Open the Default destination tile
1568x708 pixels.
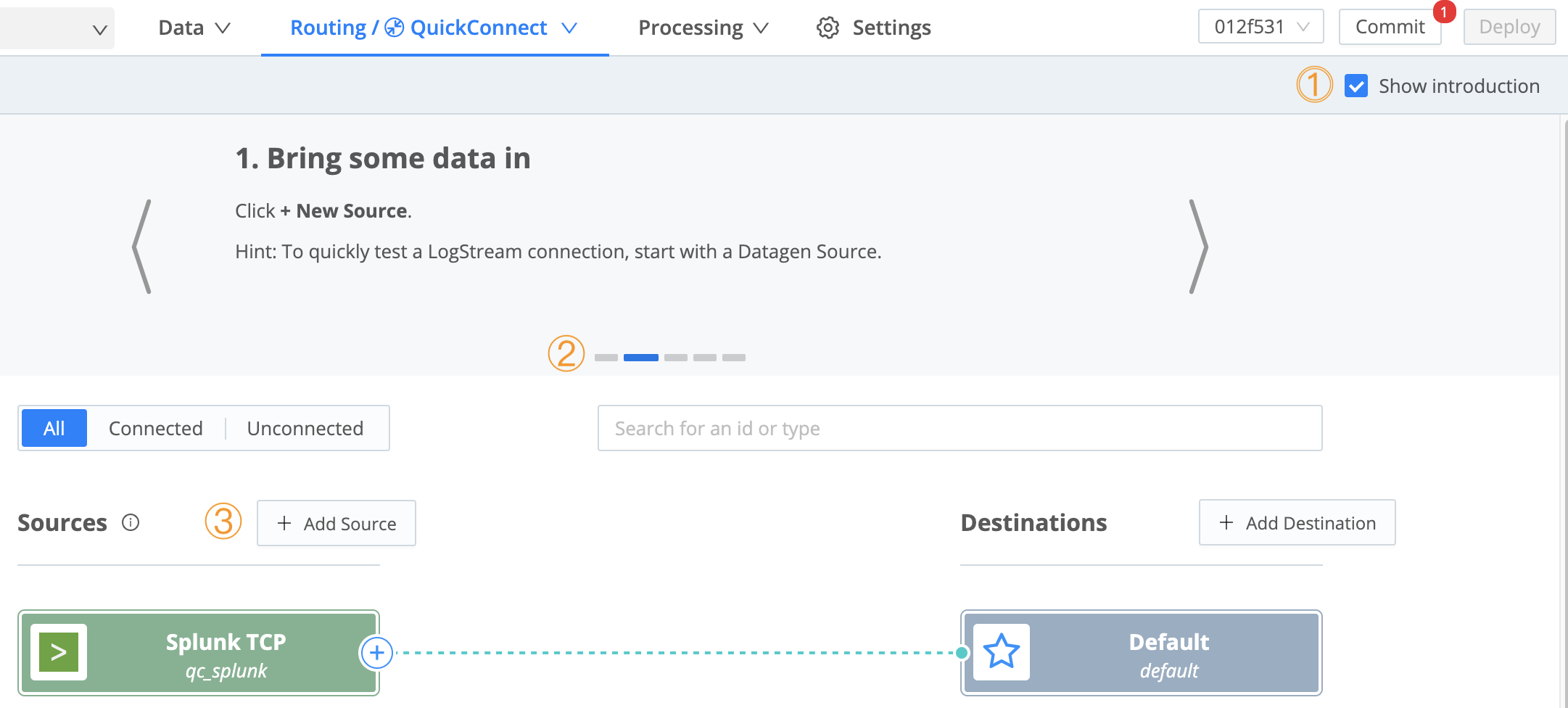tap(1142, 653)
